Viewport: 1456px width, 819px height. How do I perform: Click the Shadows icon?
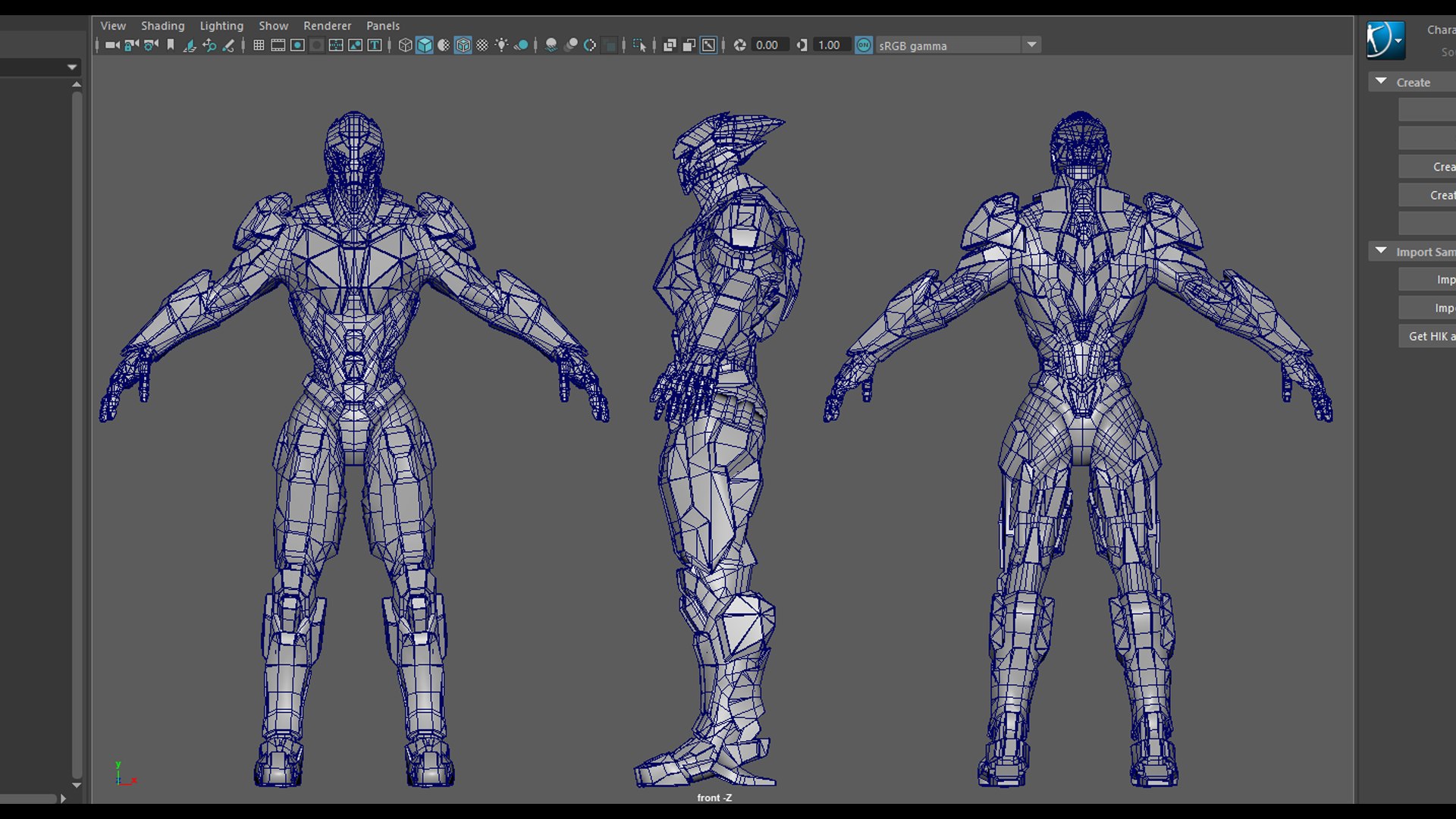[x=521, y=45]
